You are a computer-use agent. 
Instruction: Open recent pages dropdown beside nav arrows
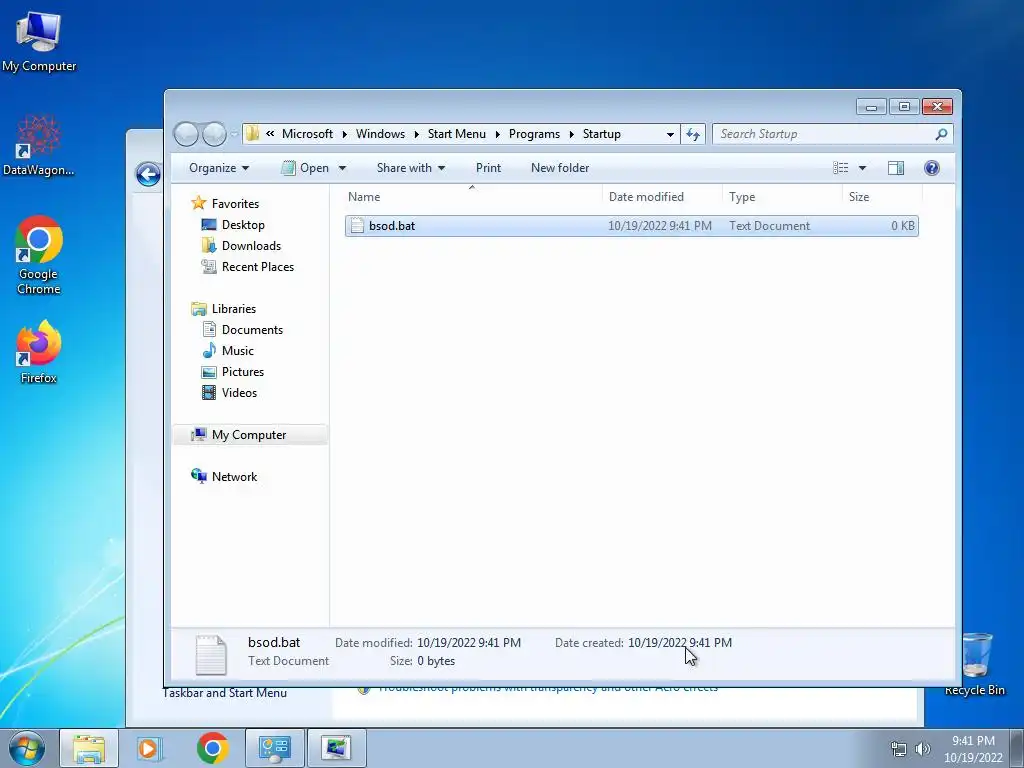pos(234,135)
